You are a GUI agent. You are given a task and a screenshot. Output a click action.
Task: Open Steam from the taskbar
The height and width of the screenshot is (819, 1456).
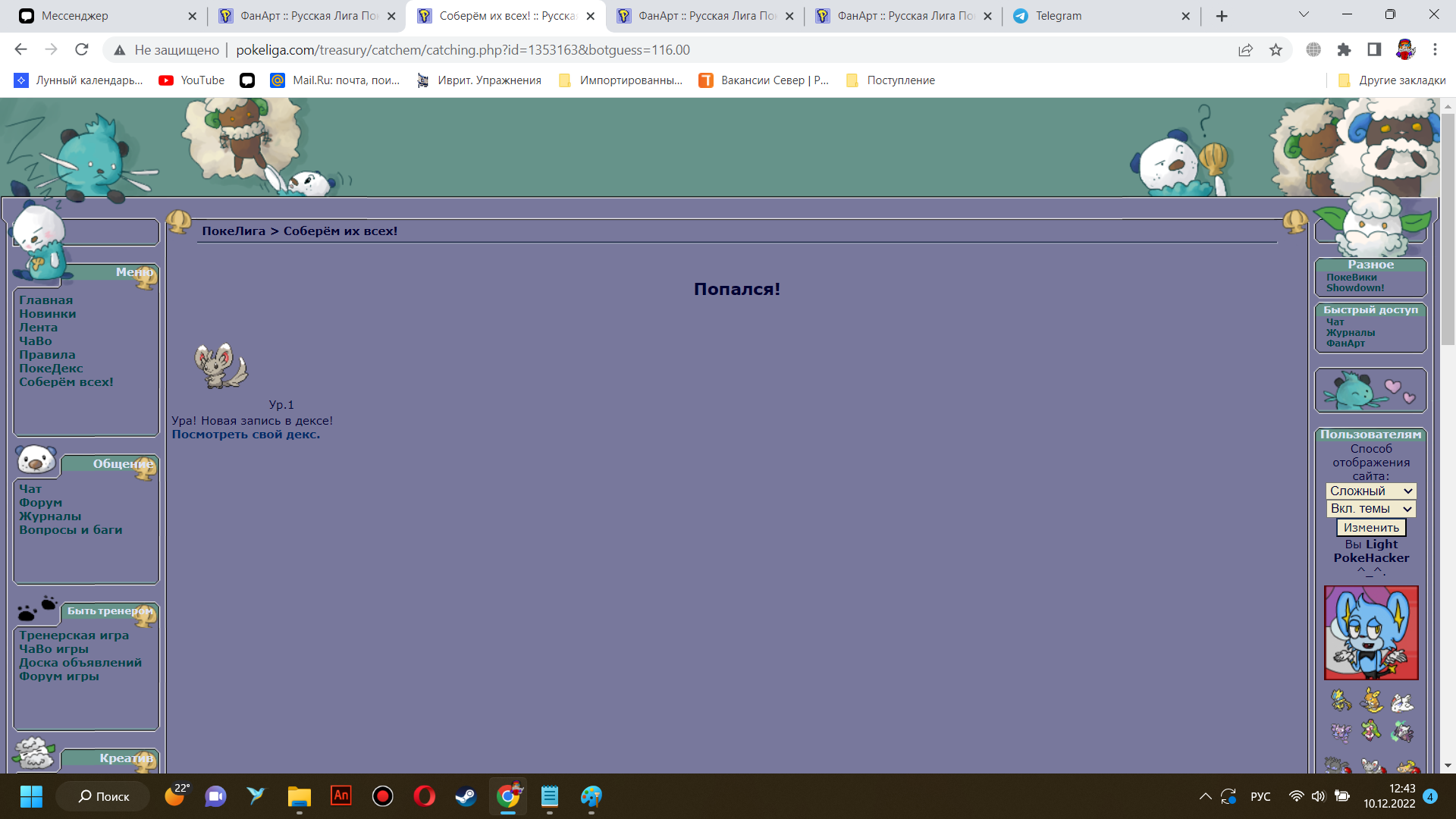point(466,796)
